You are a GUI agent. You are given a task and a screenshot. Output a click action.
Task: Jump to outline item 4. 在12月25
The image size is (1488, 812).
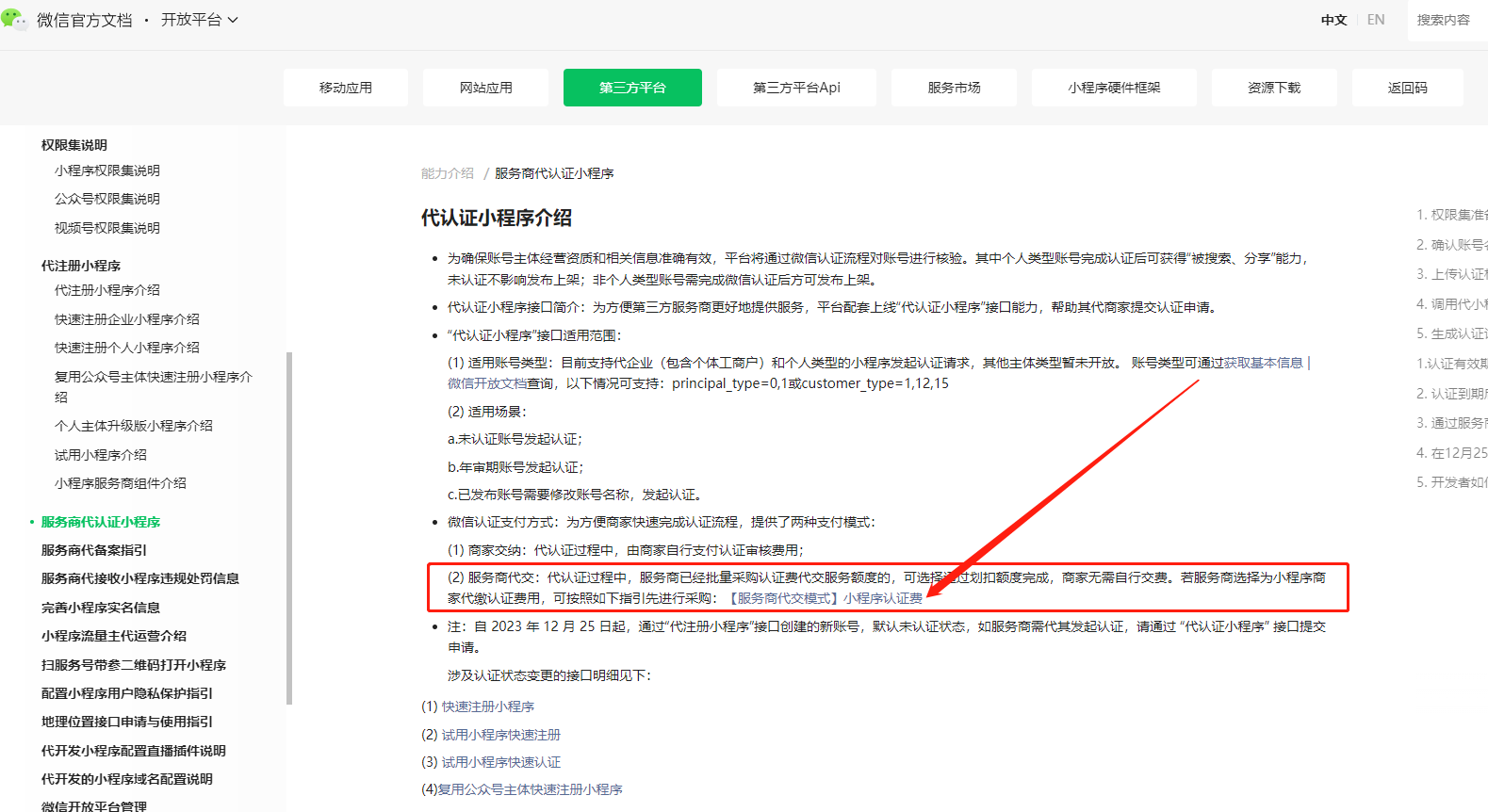tap(1451, 452)
